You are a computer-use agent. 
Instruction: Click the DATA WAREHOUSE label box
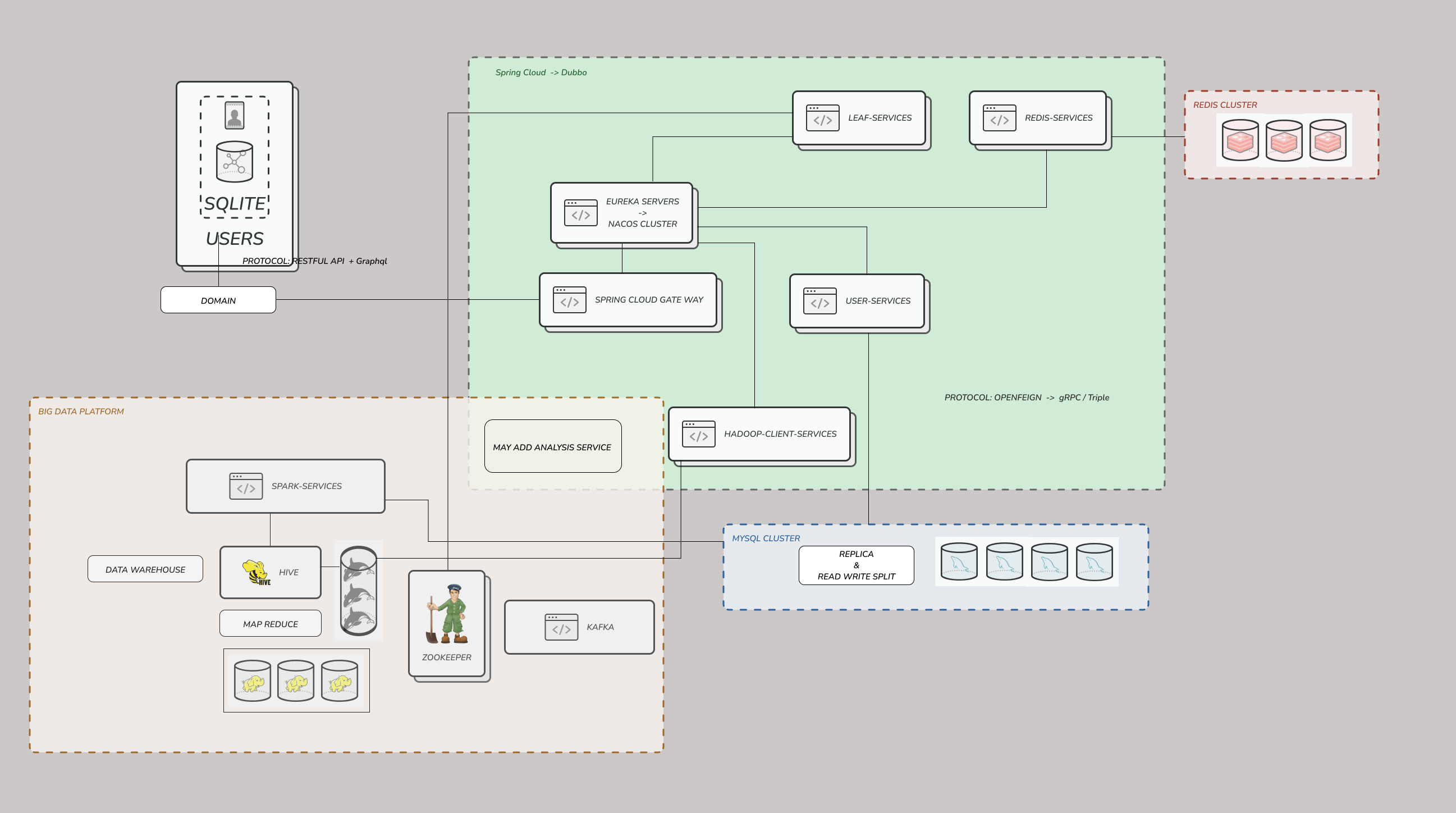point(145,569)
